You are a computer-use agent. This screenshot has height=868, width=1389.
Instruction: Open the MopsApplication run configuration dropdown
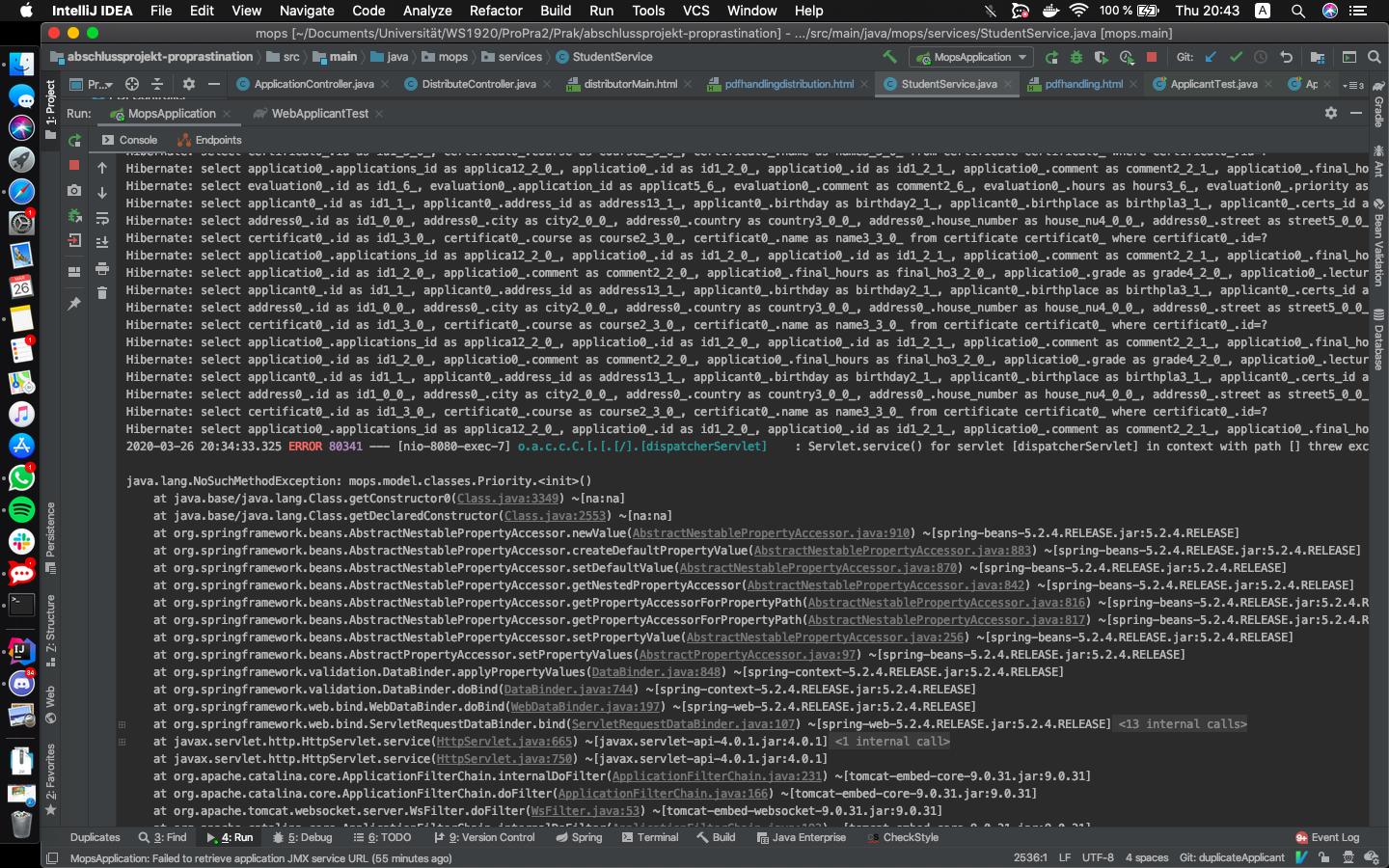pyautogui.click(x=972, y=57)
